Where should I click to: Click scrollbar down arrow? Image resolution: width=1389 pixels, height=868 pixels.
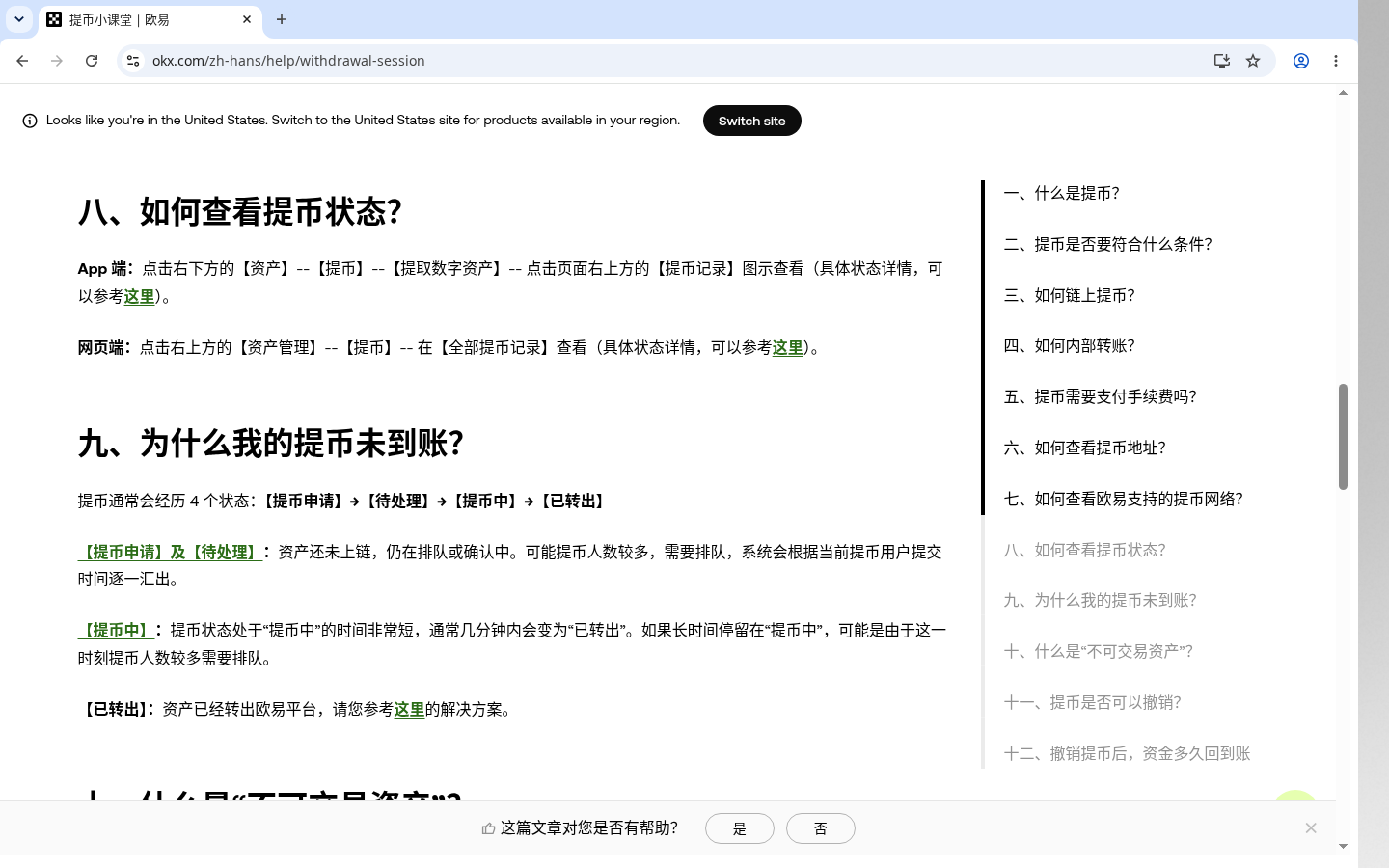(1343, 846)
